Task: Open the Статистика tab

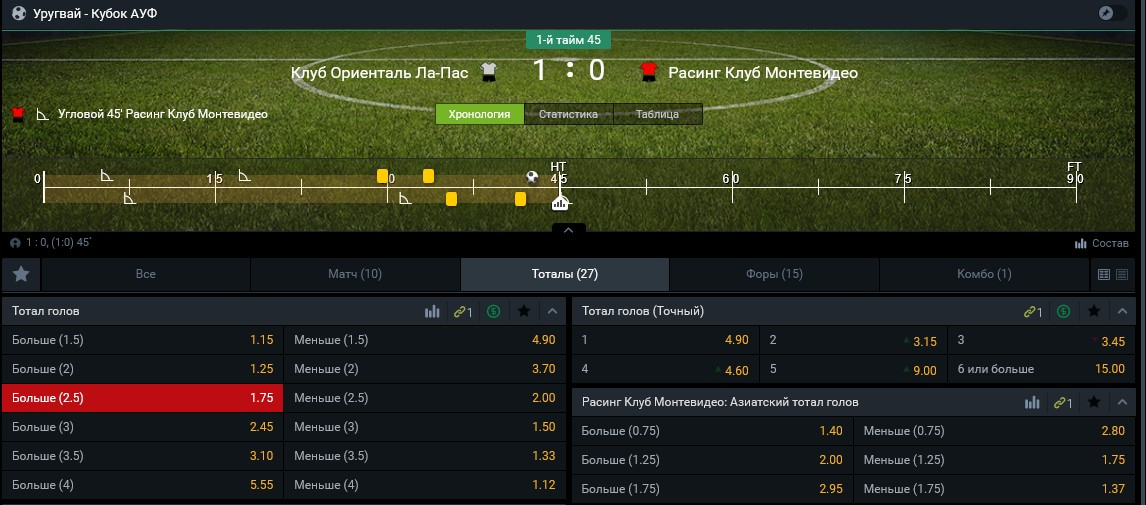Action: tap(568, 114)
